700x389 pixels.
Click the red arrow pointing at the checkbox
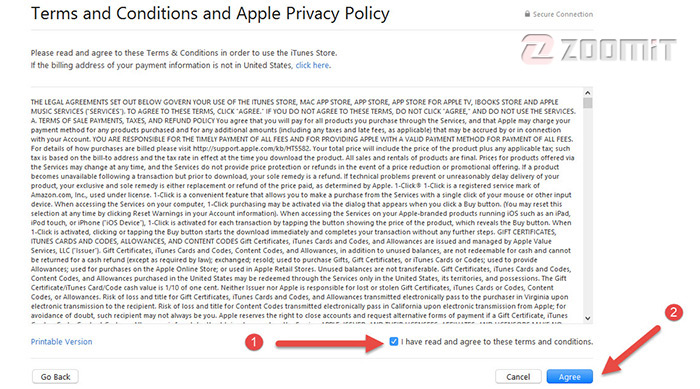pyautogui.click(x=329, y=343)
